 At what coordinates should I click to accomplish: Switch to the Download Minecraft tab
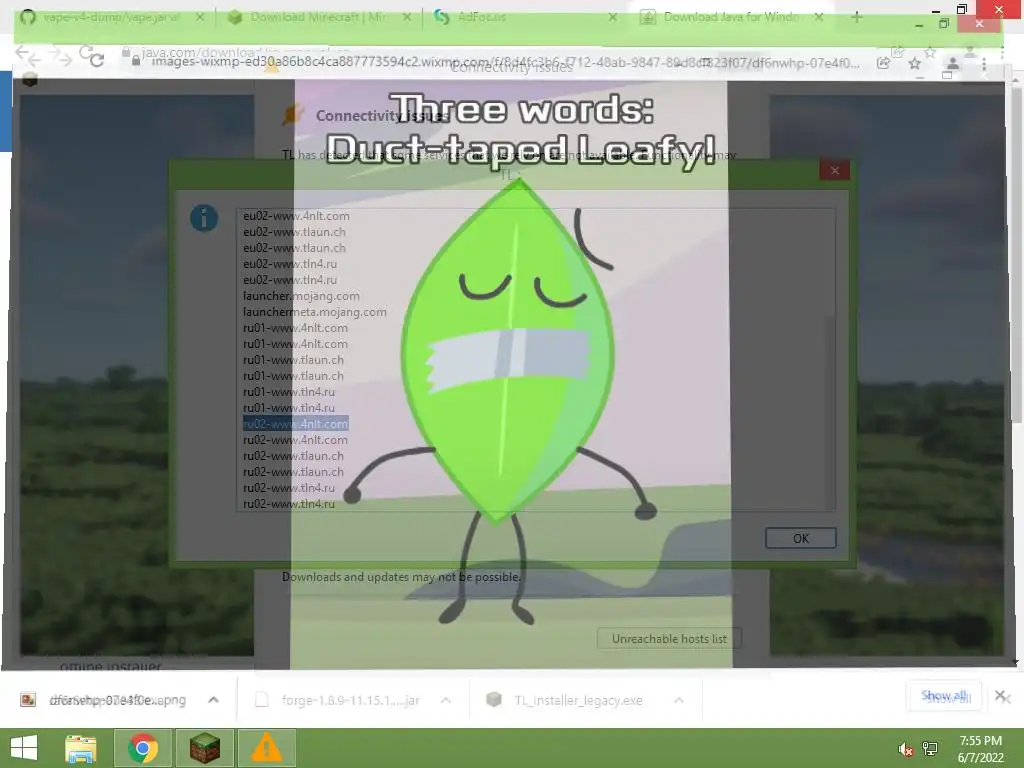(x=320, y=18)
